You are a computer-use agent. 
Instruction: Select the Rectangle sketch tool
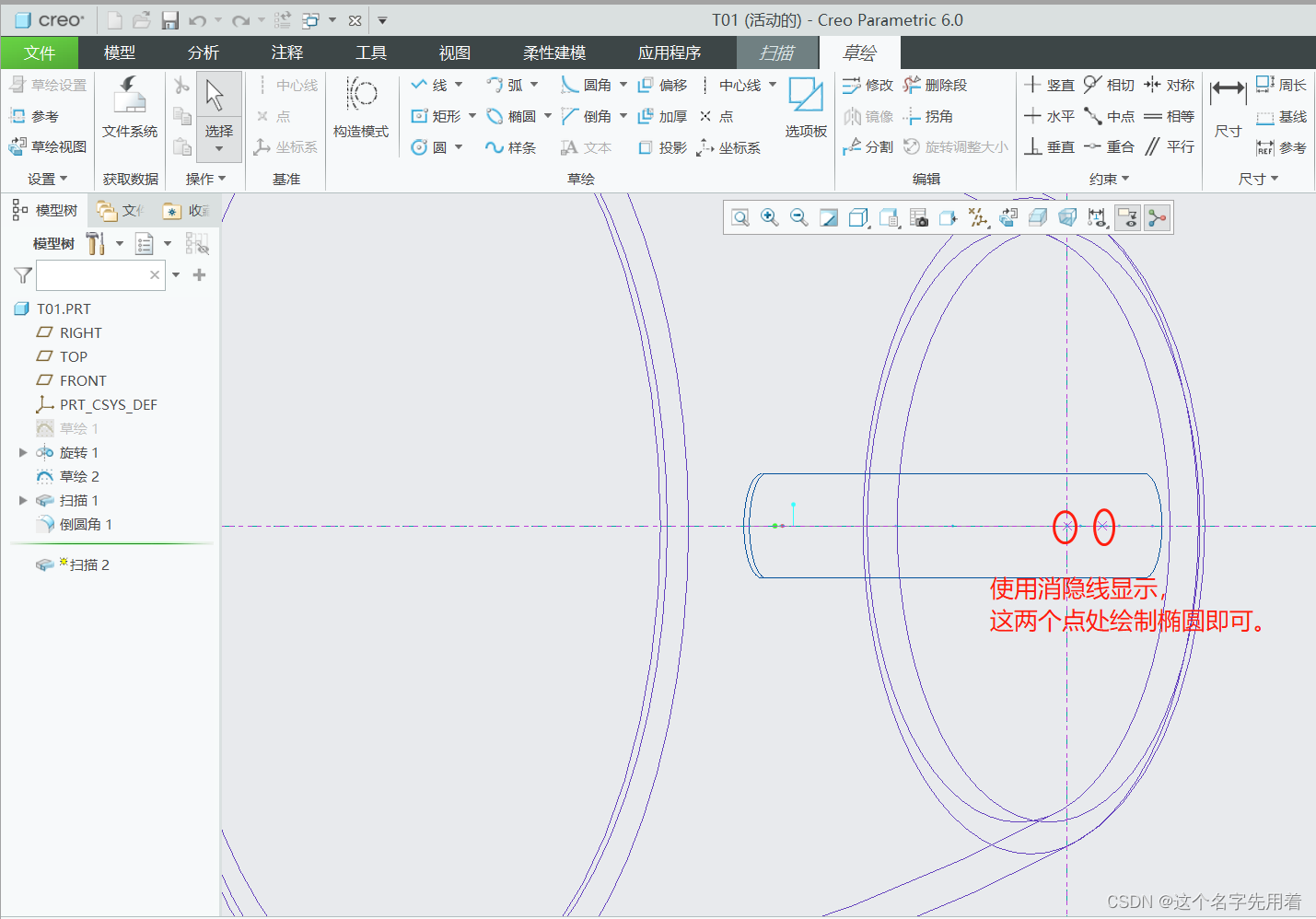[436, 116]
